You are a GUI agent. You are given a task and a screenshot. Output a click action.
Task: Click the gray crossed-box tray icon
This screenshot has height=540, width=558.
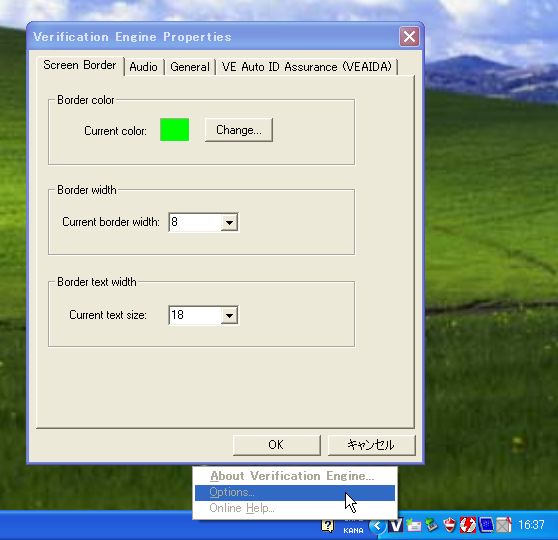pos(504,525)
